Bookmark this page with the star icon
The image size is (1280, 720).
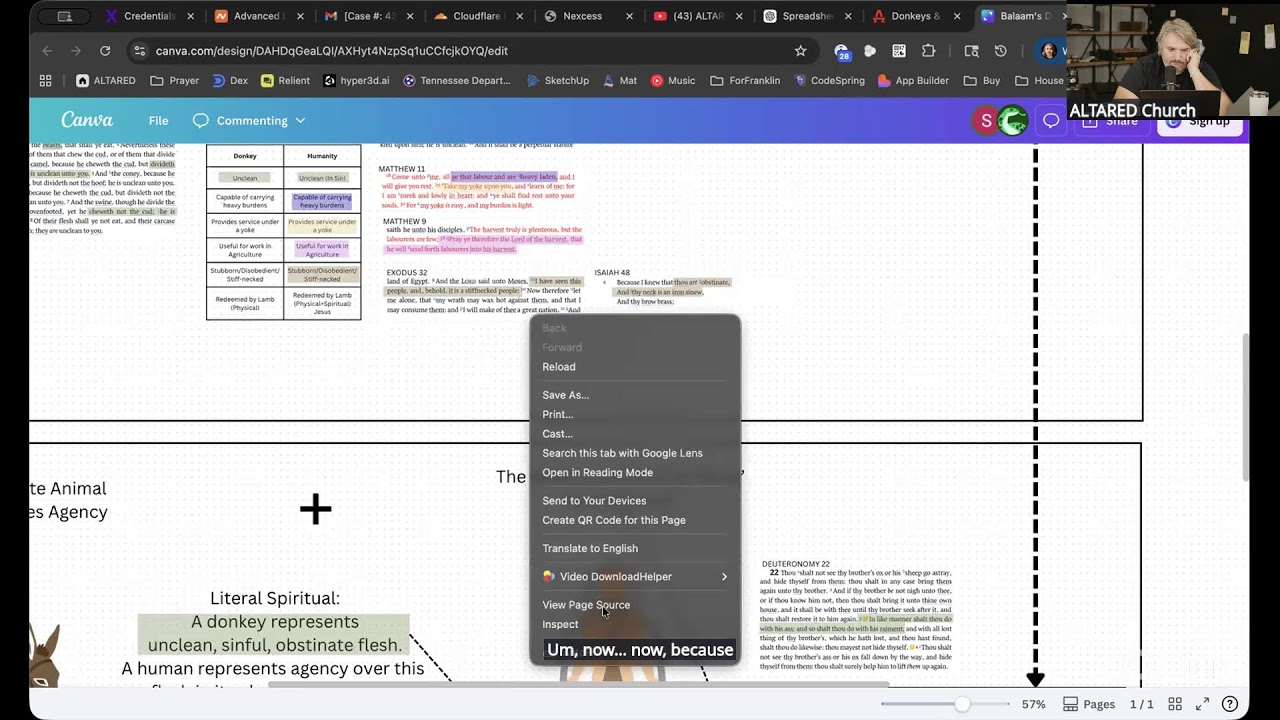800,51
